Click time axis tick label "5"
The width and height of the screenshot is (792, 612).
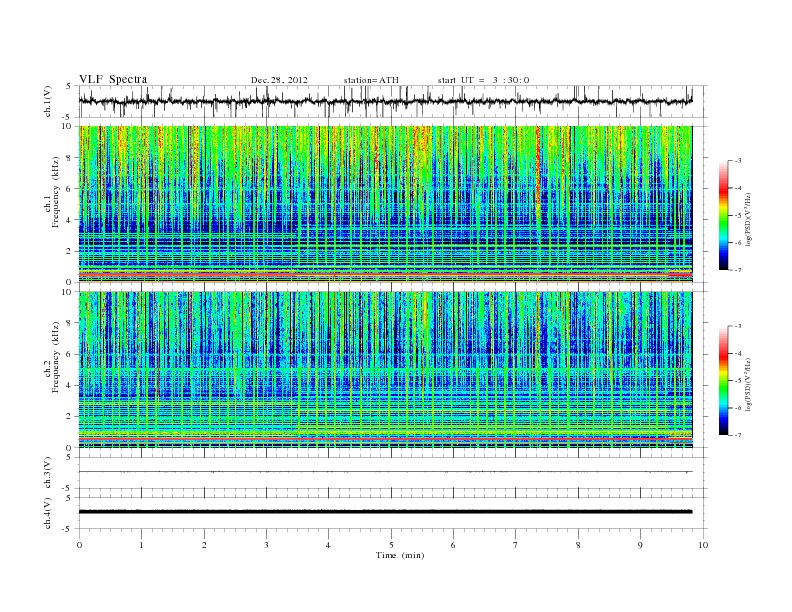click(391, 545)
